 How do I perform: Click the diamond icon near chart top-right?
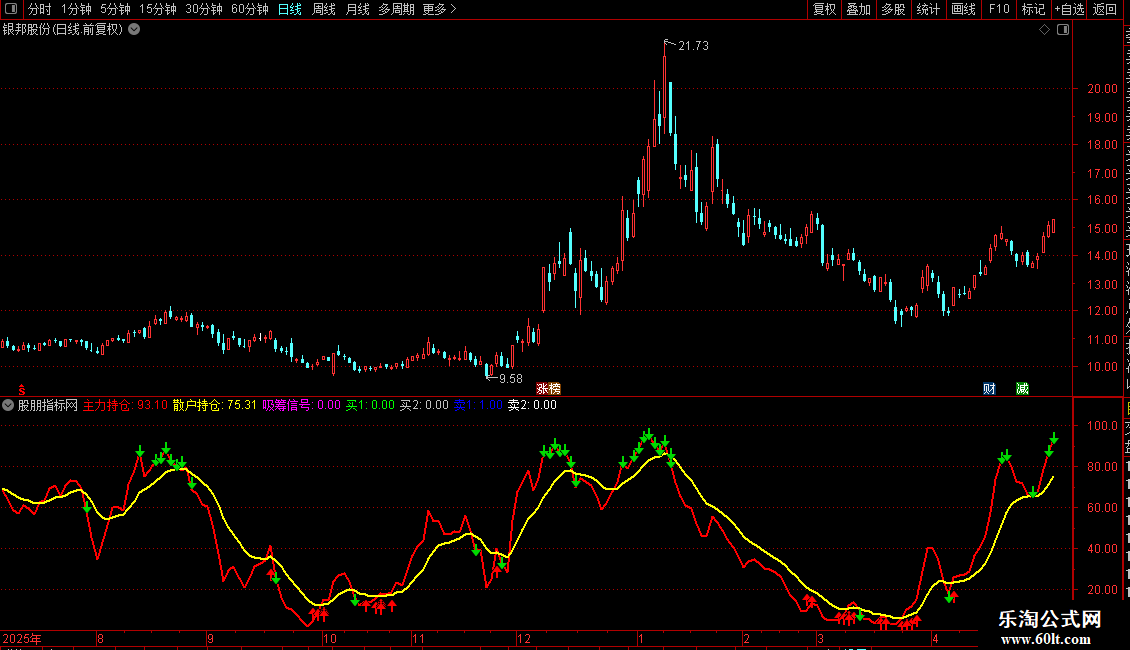tap(1044, 30)
